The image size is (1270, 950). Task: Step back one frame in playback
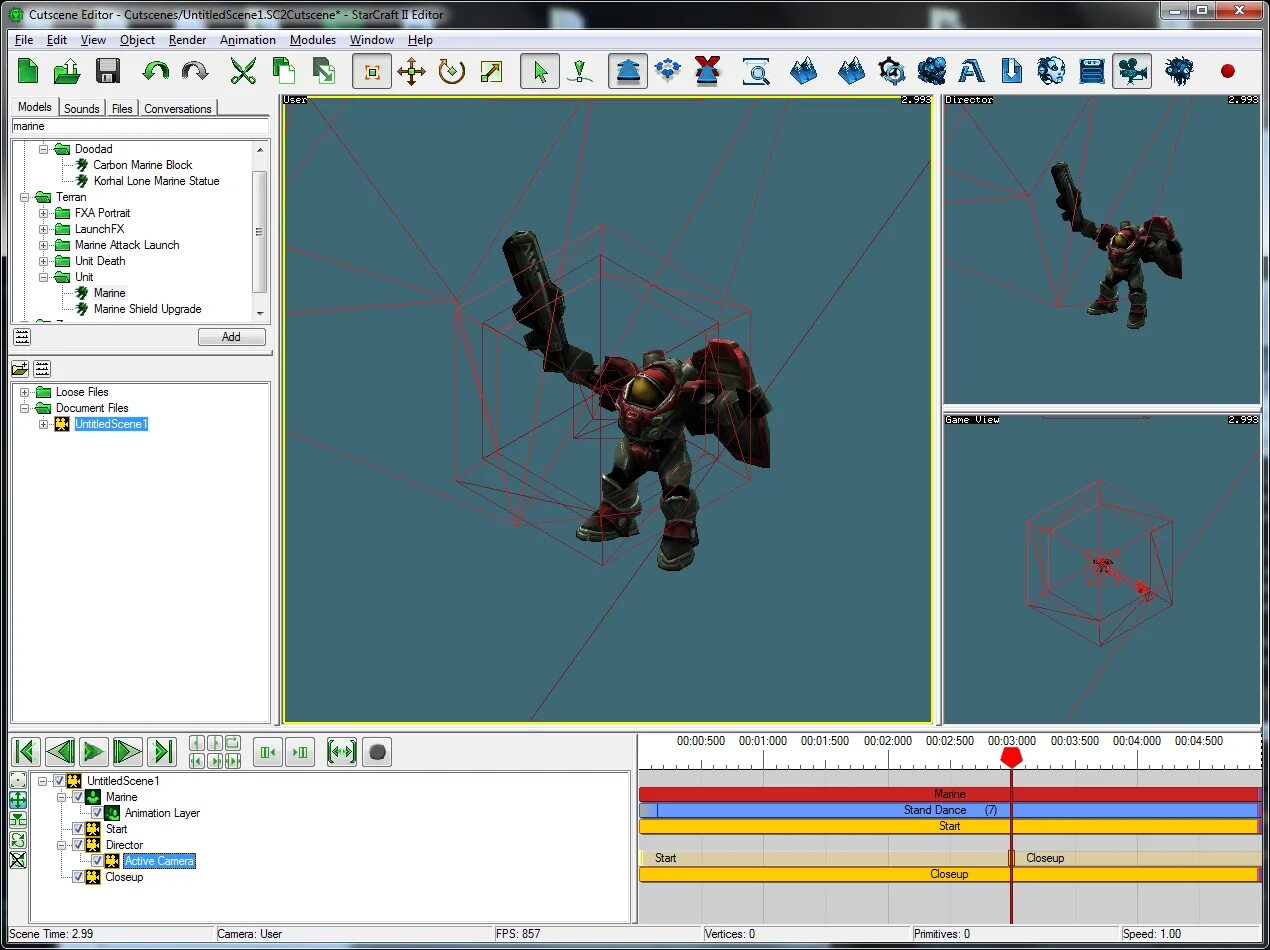tap(60, 752)
